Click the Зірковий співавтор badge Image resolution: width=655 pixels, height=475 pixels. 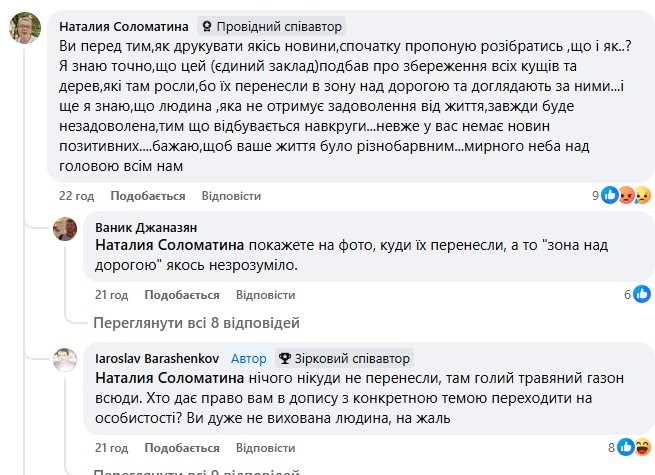tap(344, 358)
